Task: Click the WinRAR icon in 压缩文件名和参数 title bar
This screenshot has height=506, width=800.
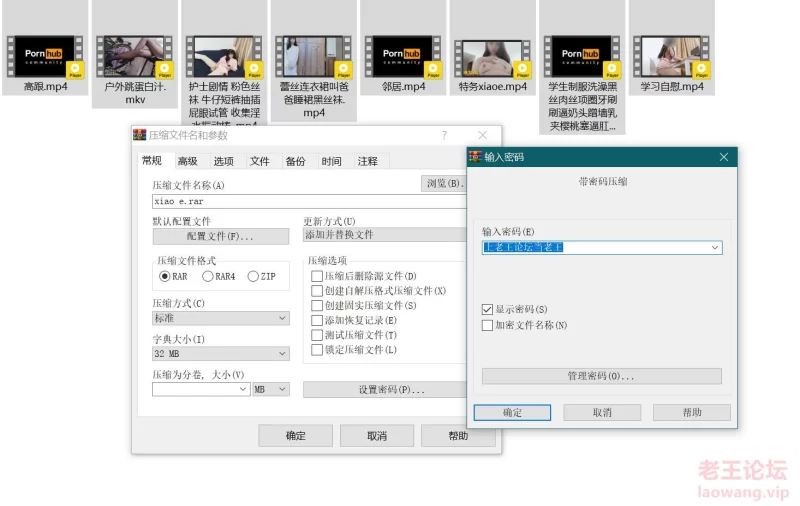Action: coord(139,135)
